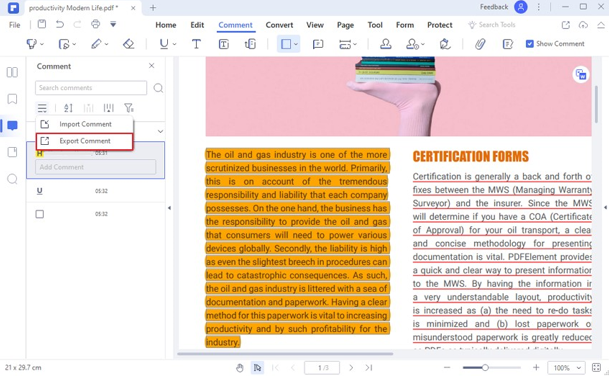
Task: Undo the last action
Action: pyautogui.click(x=60, y=24)
